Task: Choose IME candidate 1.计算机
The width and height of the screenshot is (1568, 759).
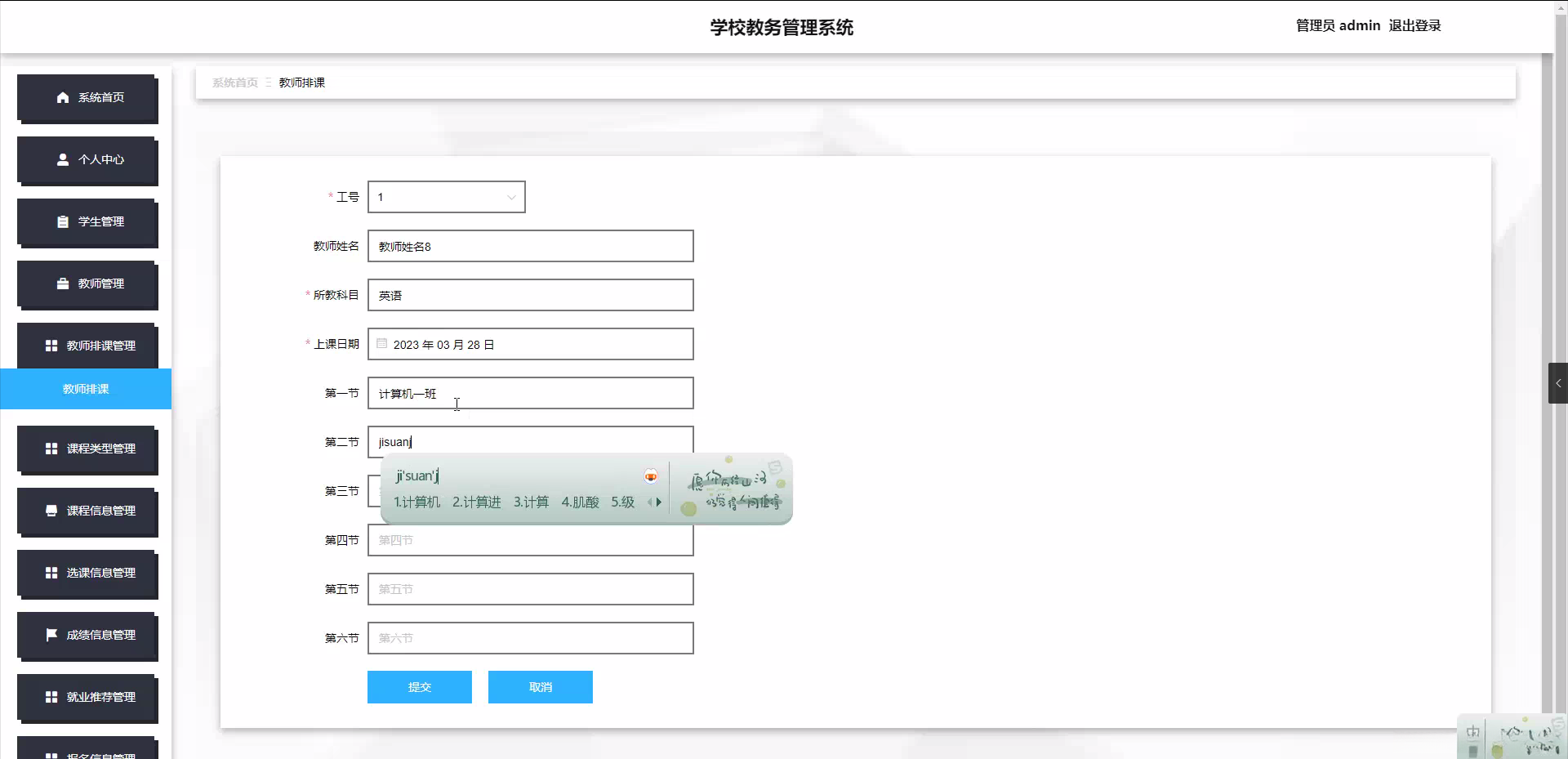Action: point(416,502)
